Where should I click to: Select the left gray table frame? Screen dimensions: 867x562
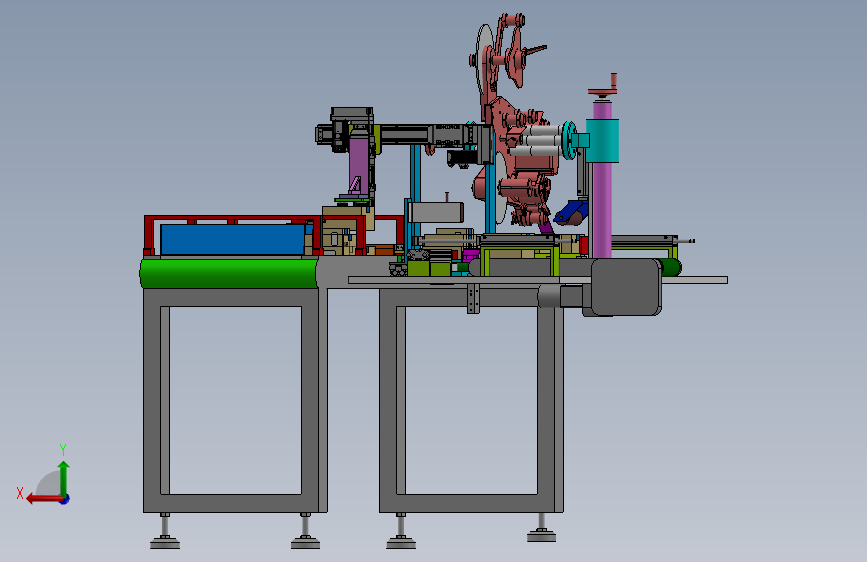click(x=235, y=399)
